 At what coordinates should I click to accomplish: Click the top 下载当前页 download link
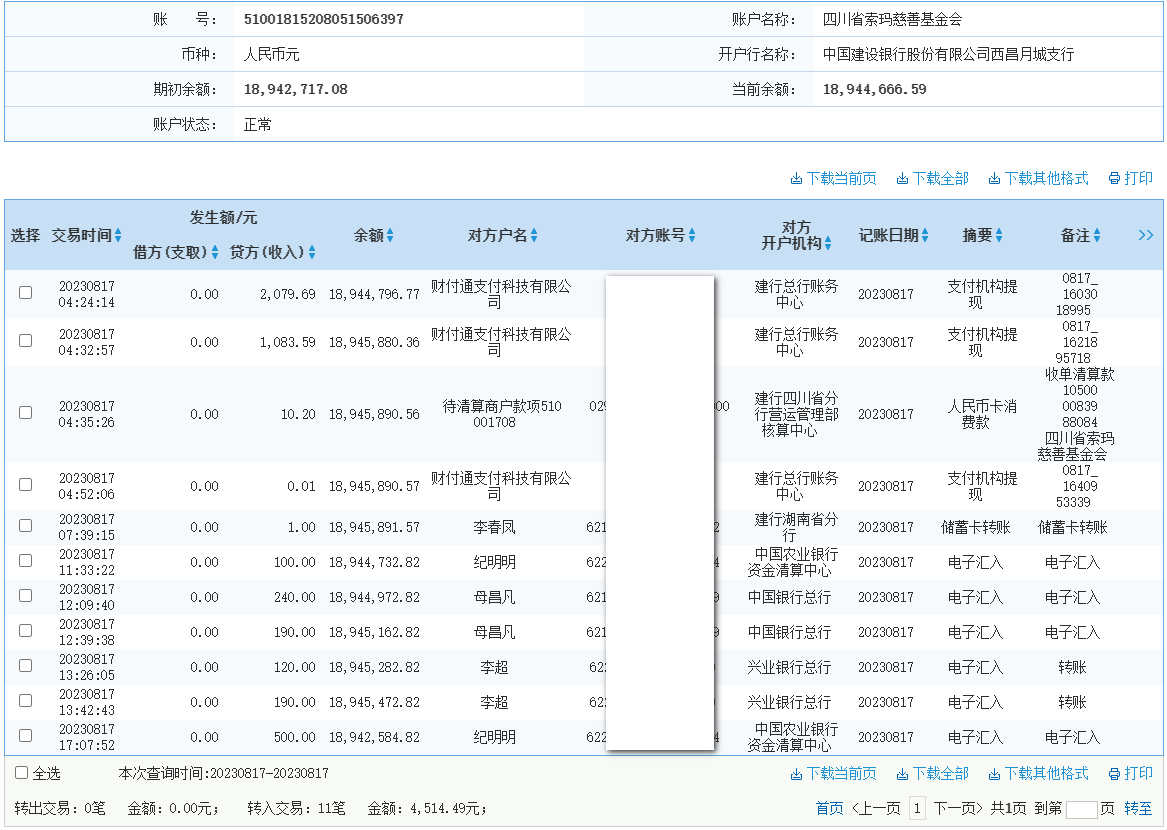[834, 179]
